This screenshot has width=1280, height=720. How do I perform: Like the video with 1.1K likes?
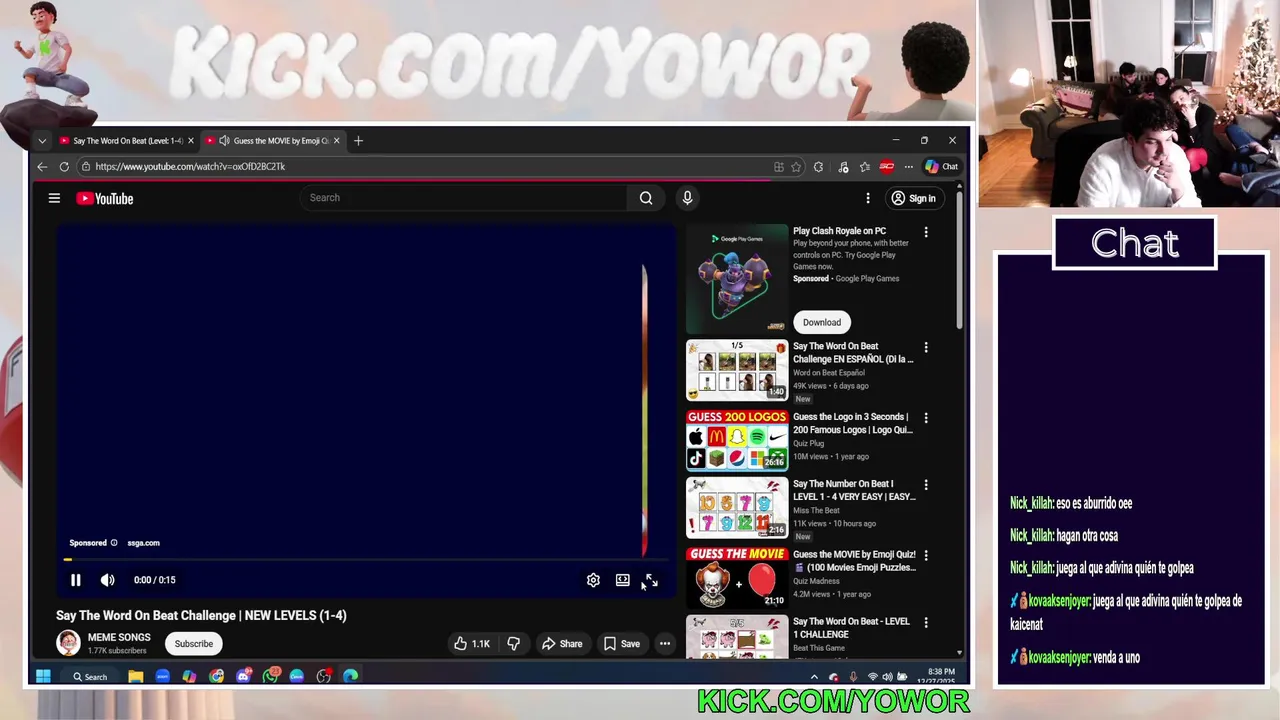point(472,644)
